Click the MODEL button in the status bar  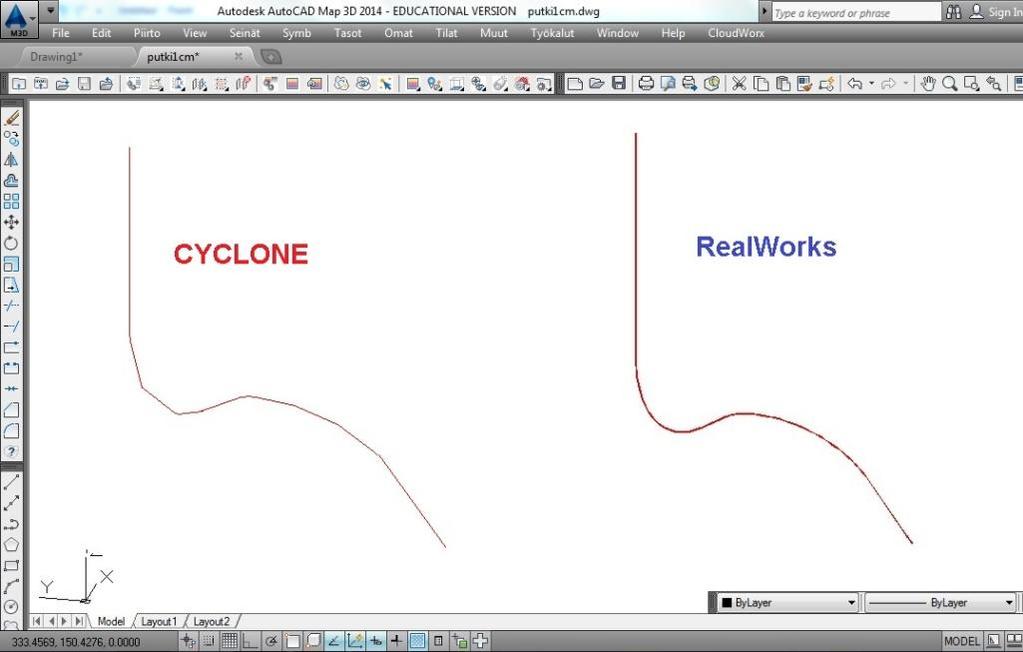pyautogui.click(x=962, y=641)
